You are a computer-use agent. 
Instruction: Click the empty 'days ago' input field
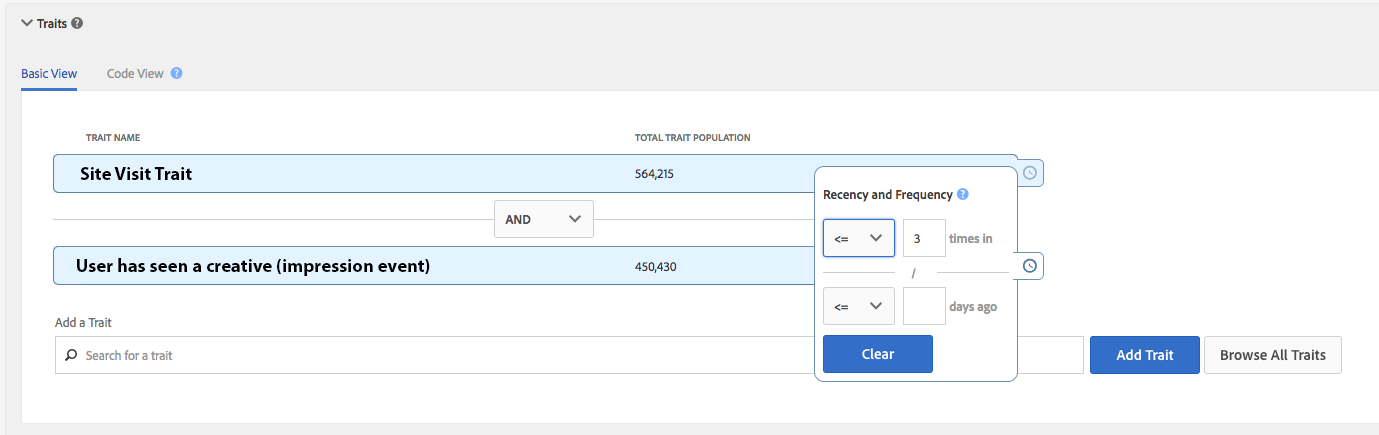[924, 306]
